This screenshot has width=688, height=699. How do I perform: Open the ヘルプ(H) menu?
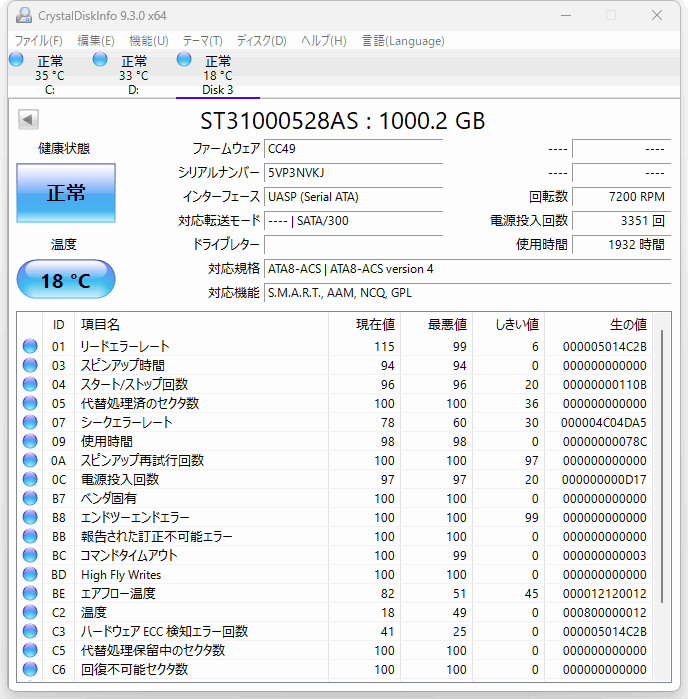click(324, 41)
